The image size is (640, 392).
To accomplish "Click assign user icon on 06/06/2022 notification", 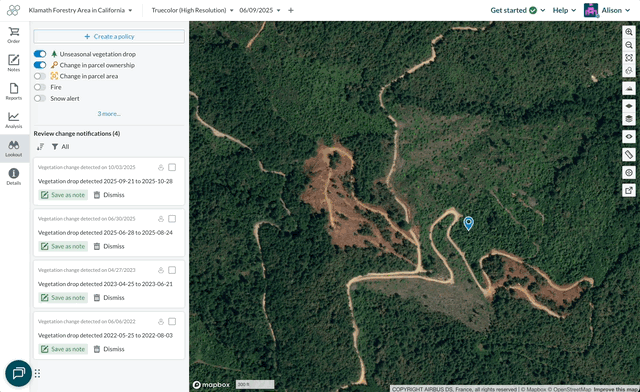I will click(161, 322).
